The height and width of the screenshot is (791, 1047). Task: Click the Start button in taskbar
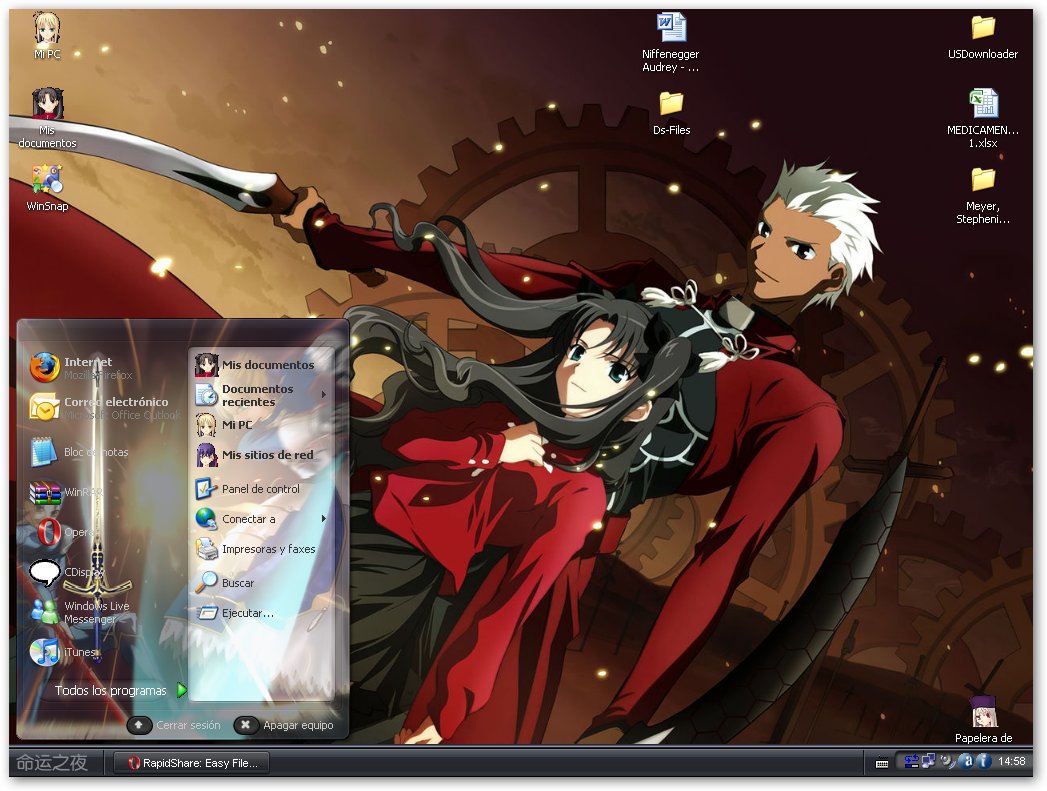point(52,762)
